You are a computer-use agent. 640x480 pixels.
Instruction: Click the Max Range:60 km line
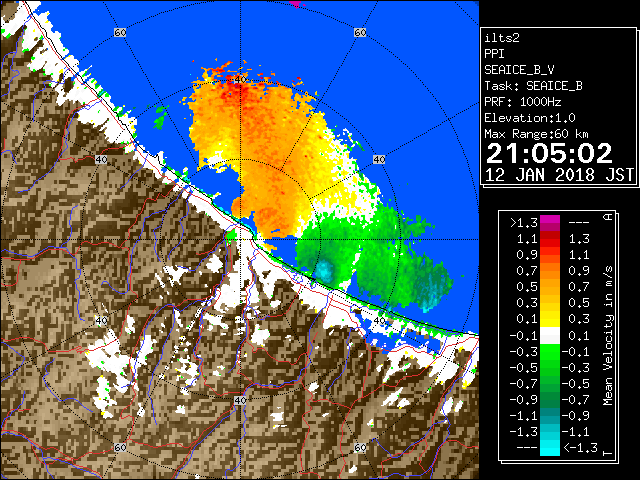tap(537, 134)
